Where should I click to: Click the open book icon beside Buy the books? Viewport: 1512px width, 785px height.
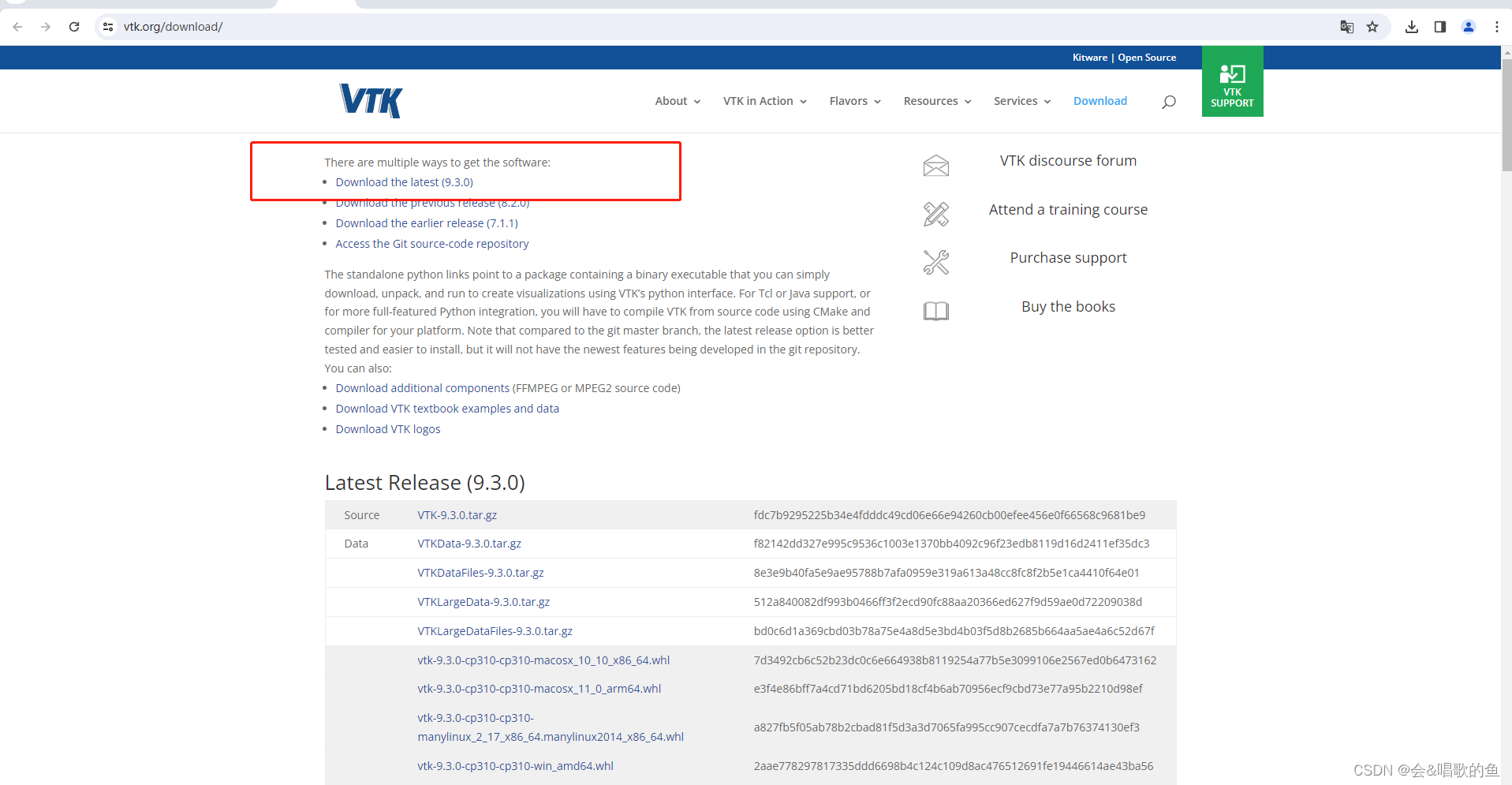tap(935, 311)
